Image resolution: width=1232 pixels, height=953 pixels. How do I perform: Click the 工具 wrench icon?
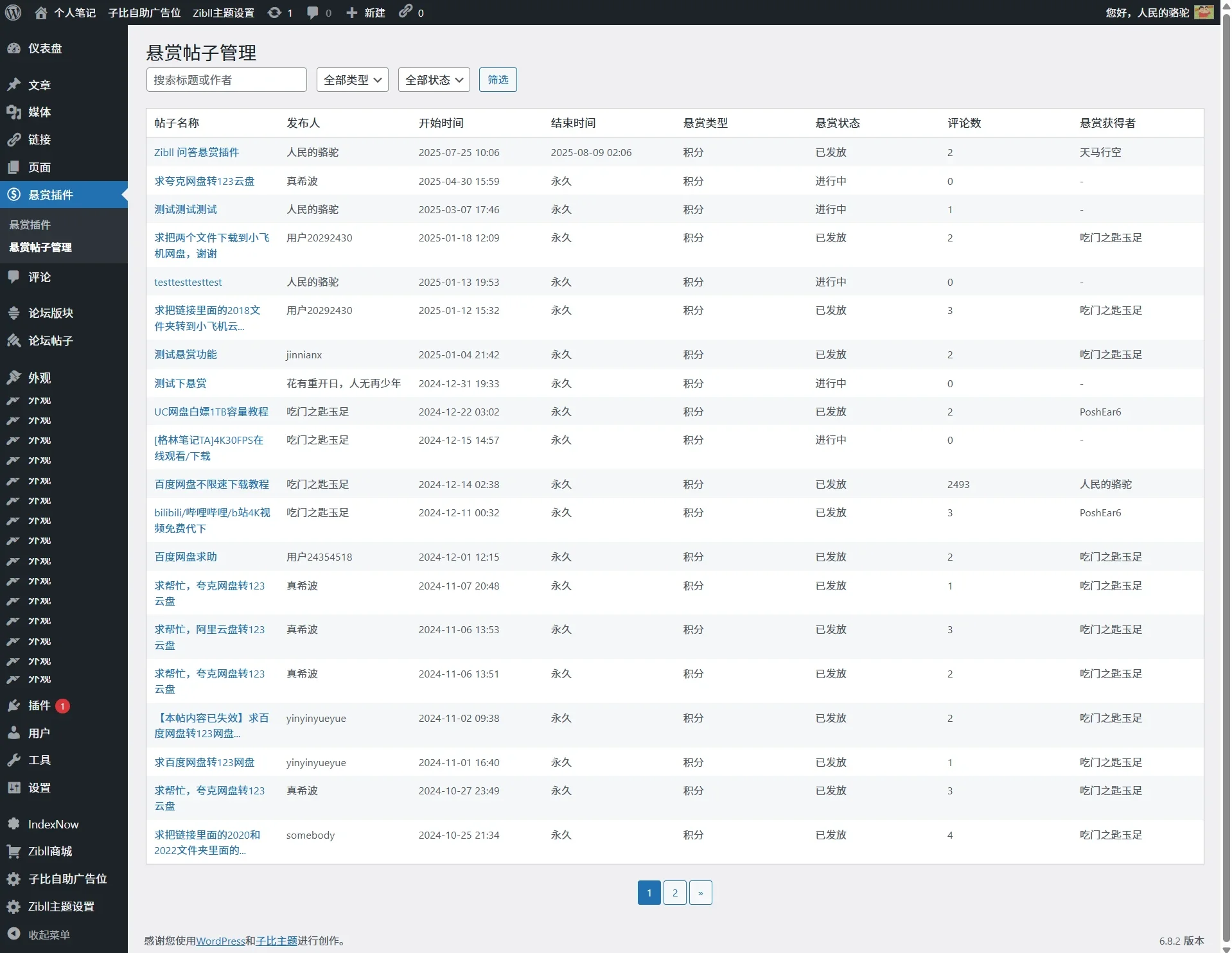[14, 759]
